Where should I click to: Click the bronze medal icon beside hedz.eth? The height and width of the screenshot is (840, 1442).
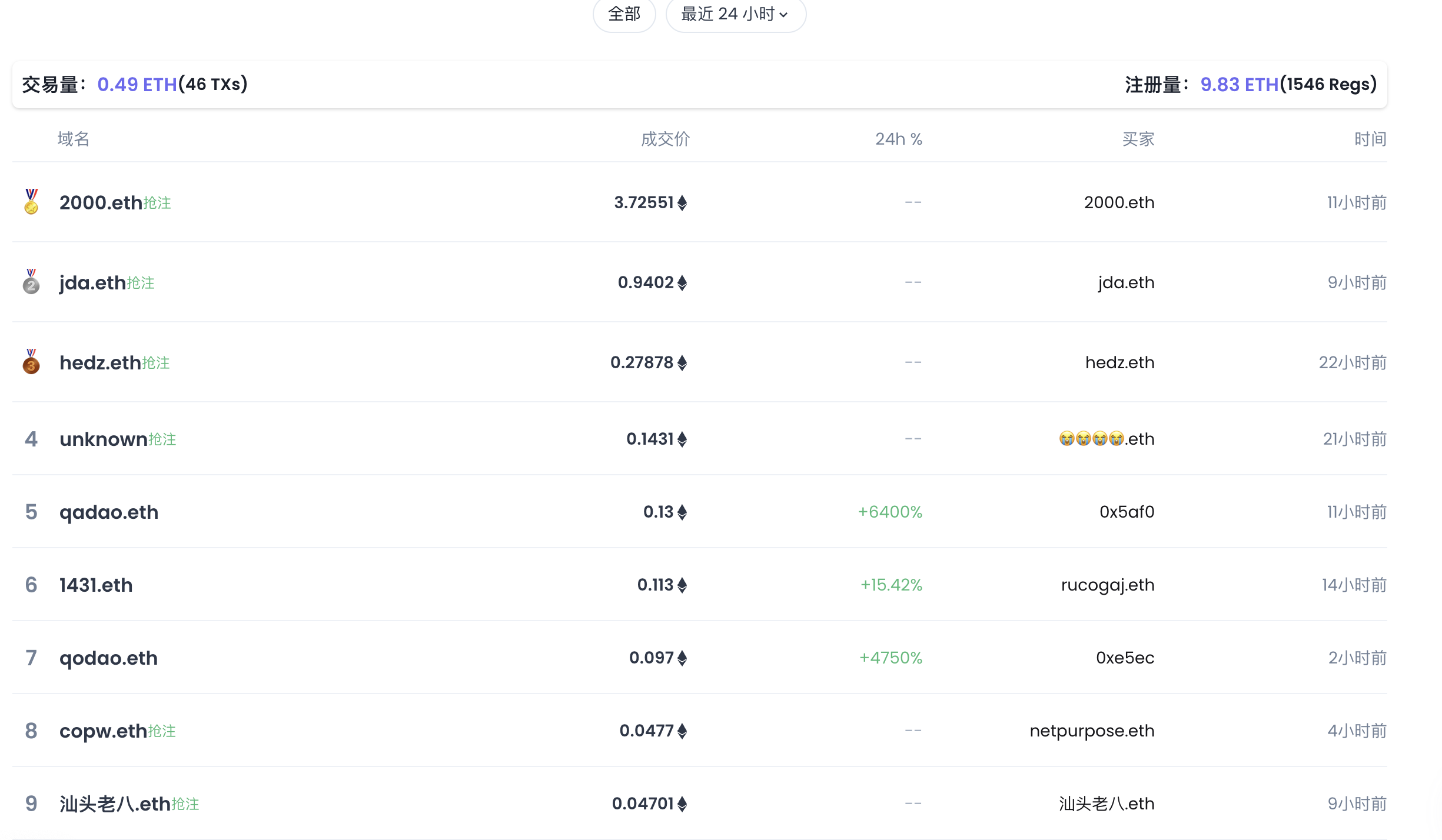(x=31, y=362)
